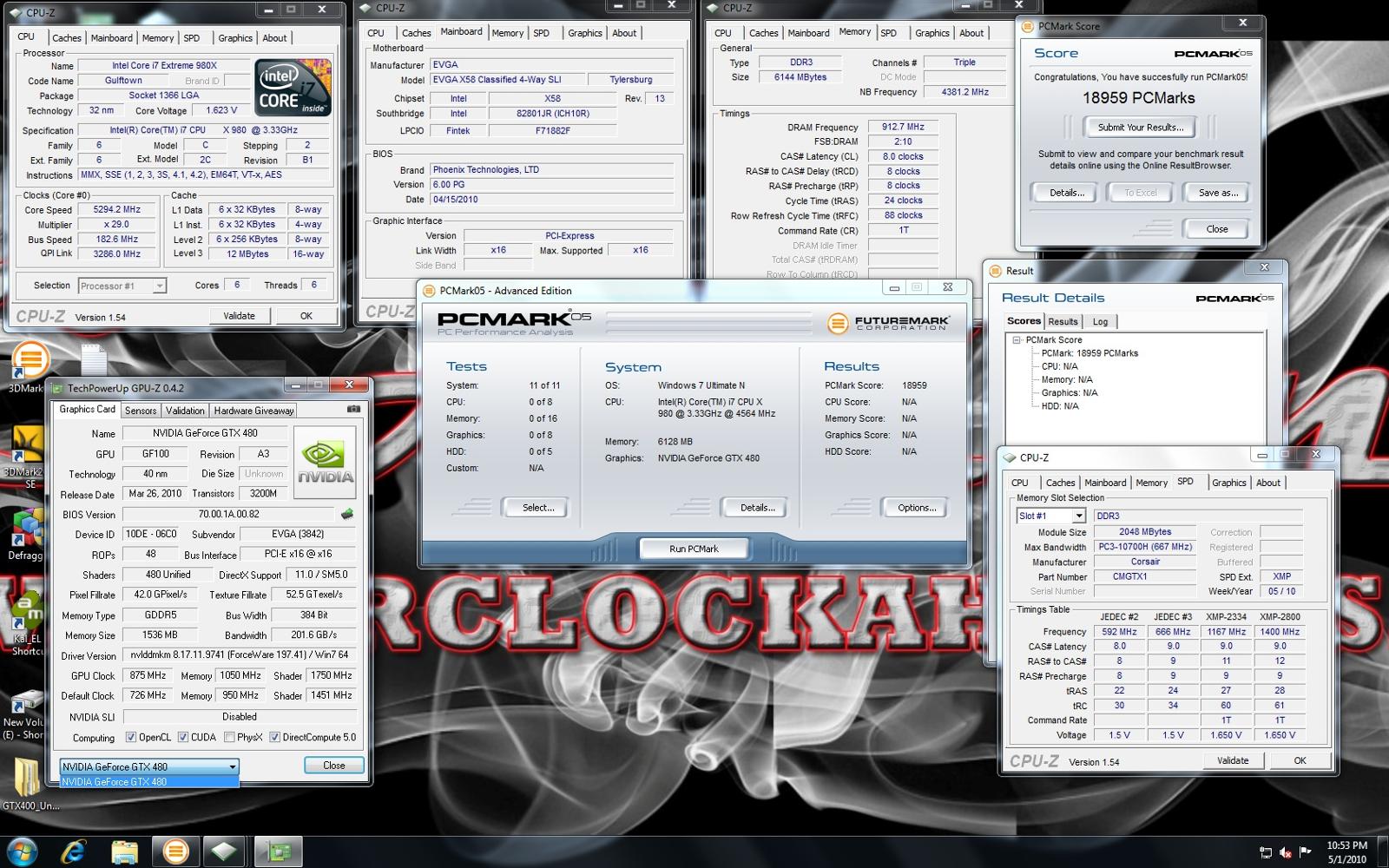Click the Core Speed 5294.2 MHz field

point(116,210)
